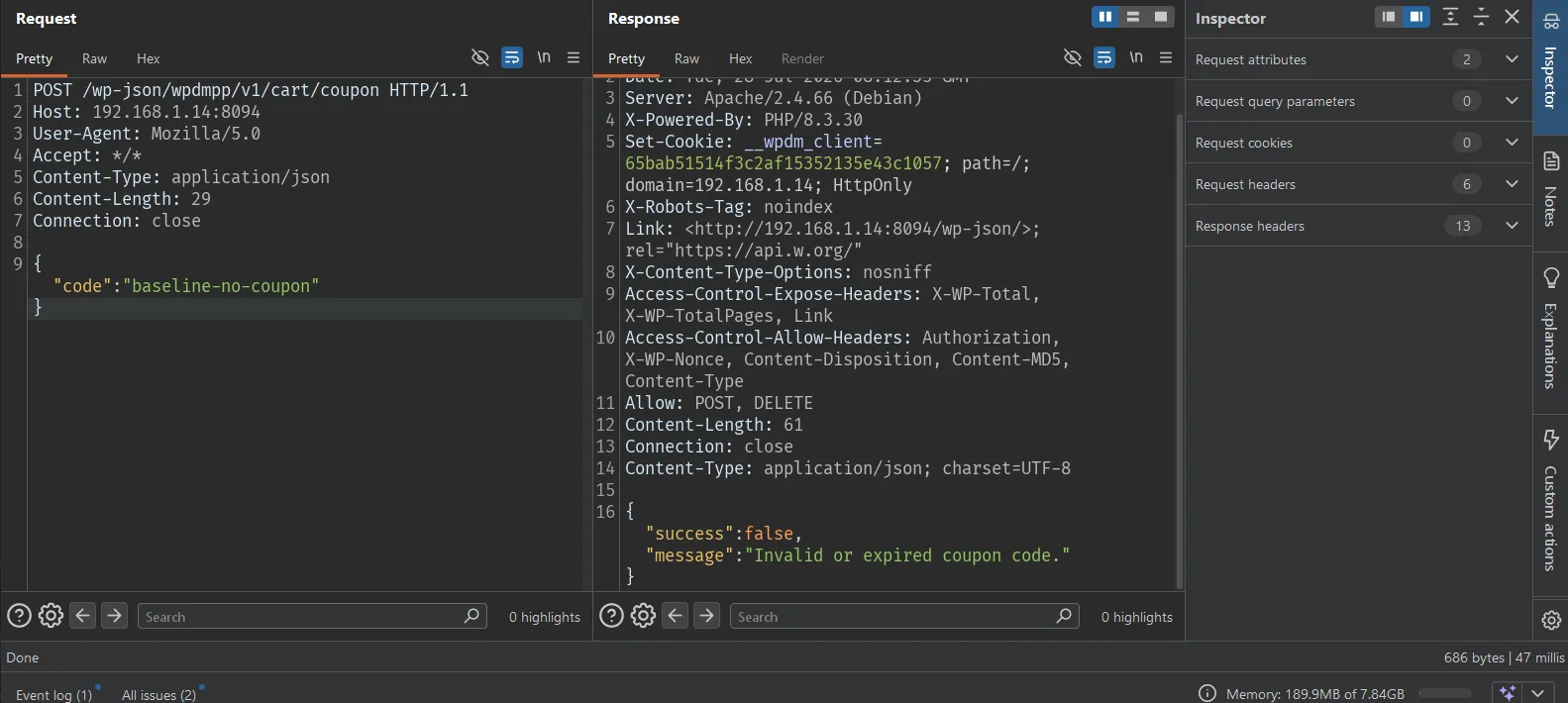This screenshot has width=1568, height=703.
Task: Switch Response view to the Hex tab
Action: (740, 58)
